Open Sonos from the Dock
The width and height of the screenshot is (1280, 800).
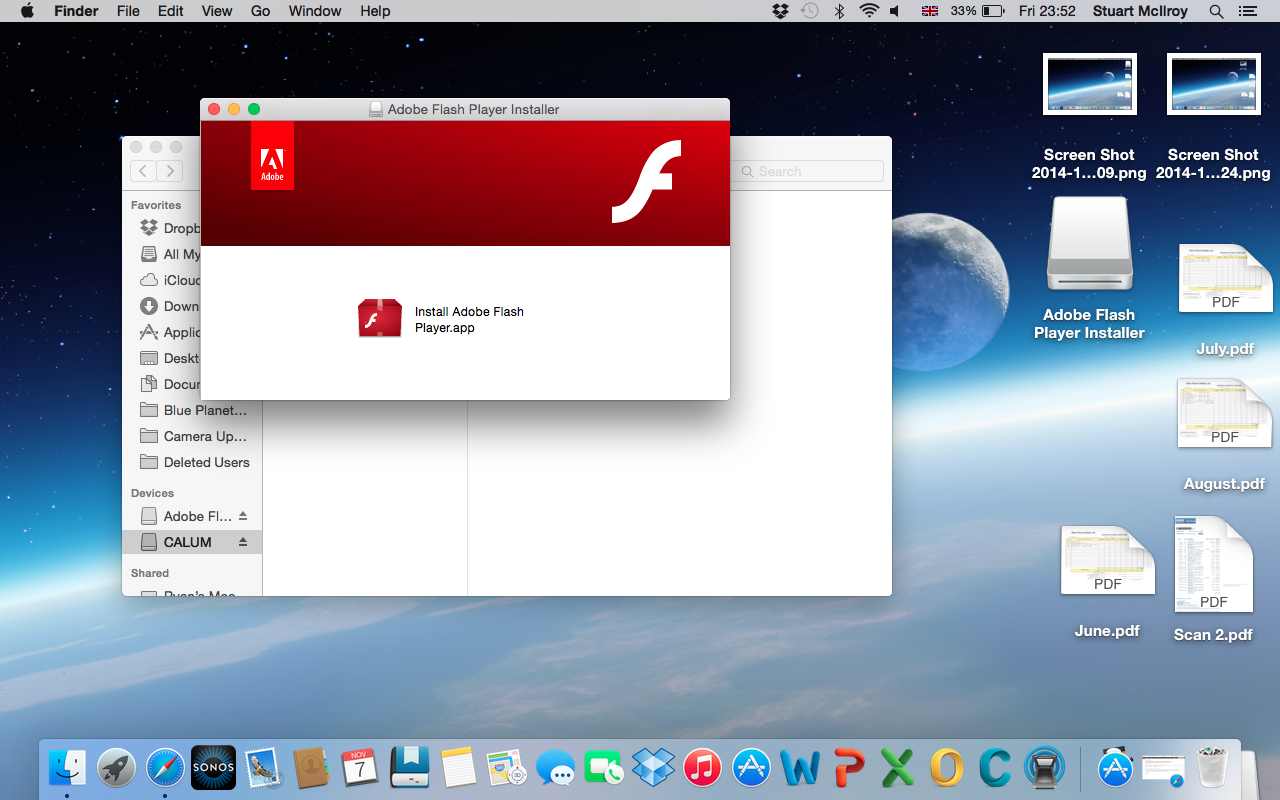coord(213,768)
